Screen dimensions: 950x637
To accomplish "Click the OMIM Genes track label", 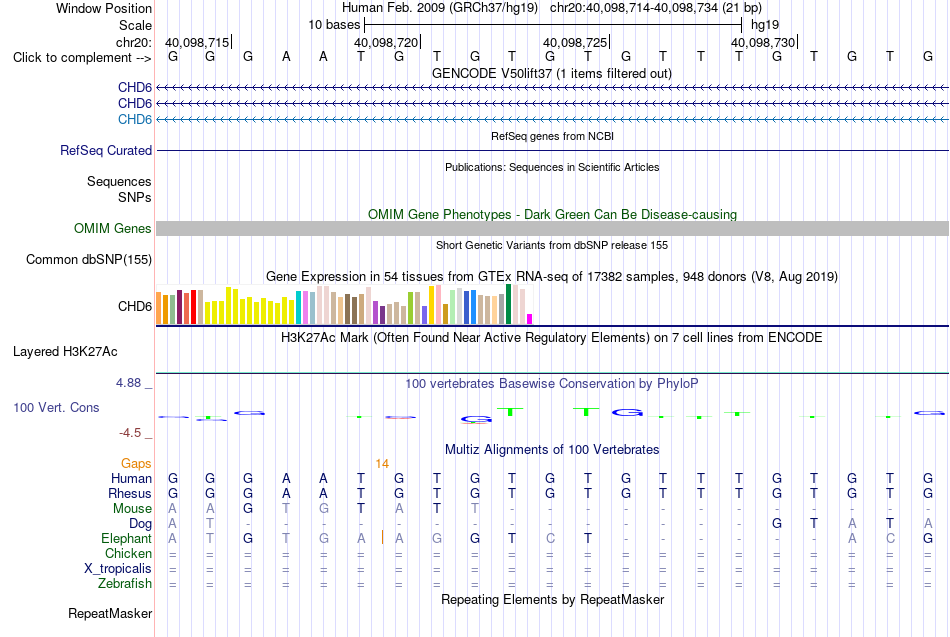I will tap(112, 228).
